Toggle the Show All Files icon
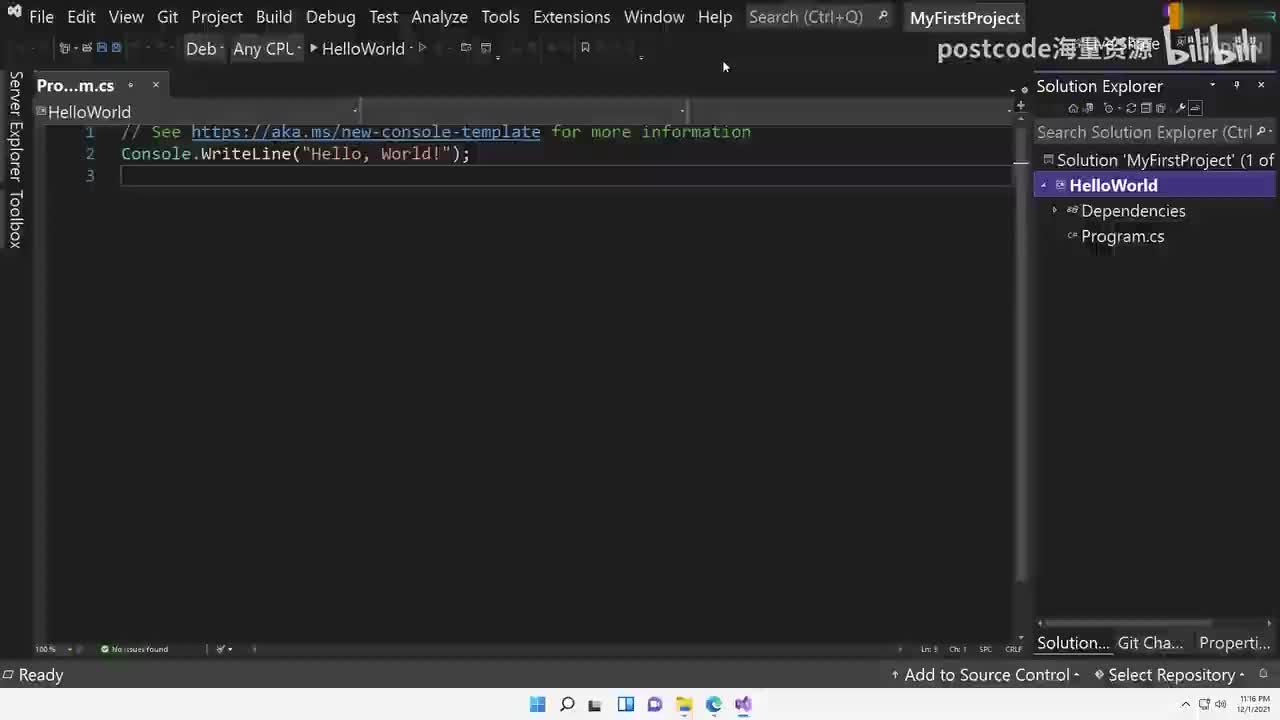Viewport: 1280px width, 720px height. (x=1161, y=108)
